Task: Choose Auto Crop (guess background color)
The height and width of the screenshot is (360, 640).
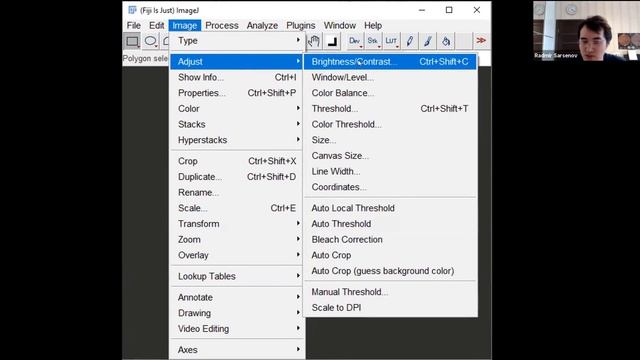Action: click(x=390, y=271)
